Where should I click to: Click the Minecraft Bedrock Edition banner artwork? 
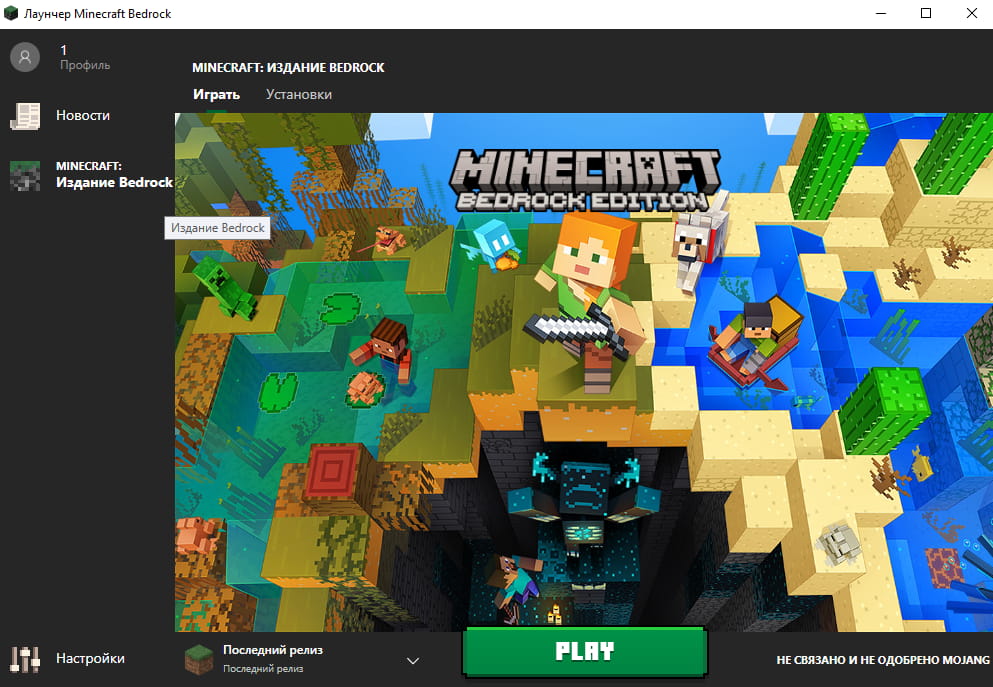pos(584,372)
